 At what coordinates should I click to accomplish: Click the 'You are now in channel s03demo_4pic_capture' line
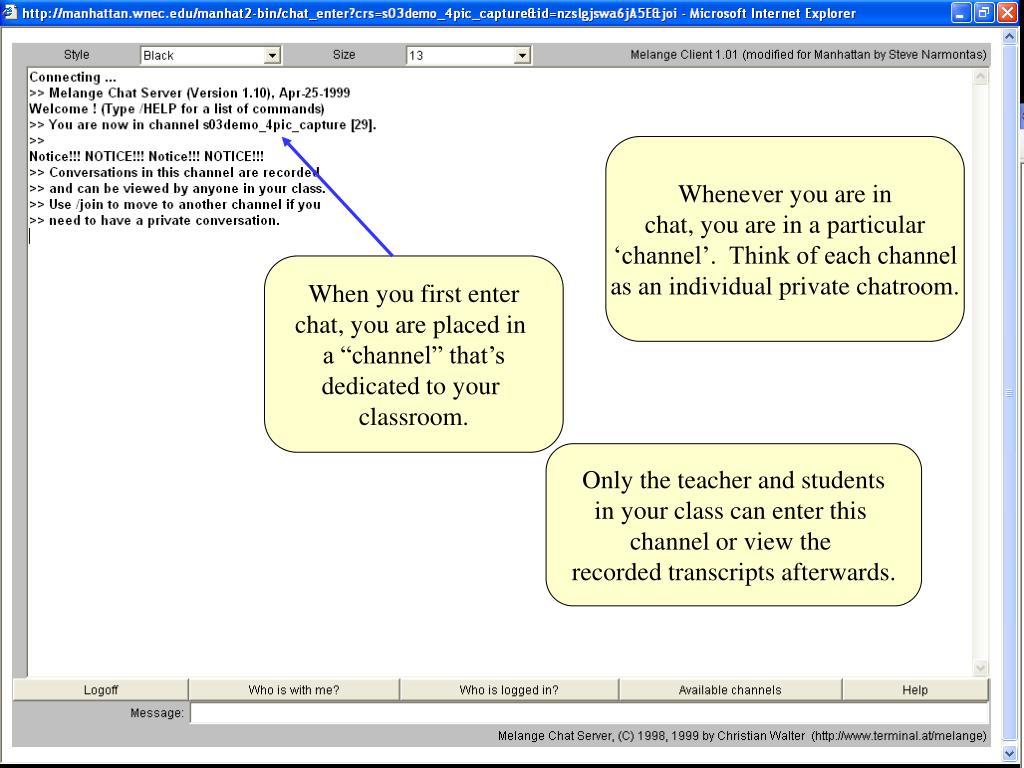click(x=202, y=125)
